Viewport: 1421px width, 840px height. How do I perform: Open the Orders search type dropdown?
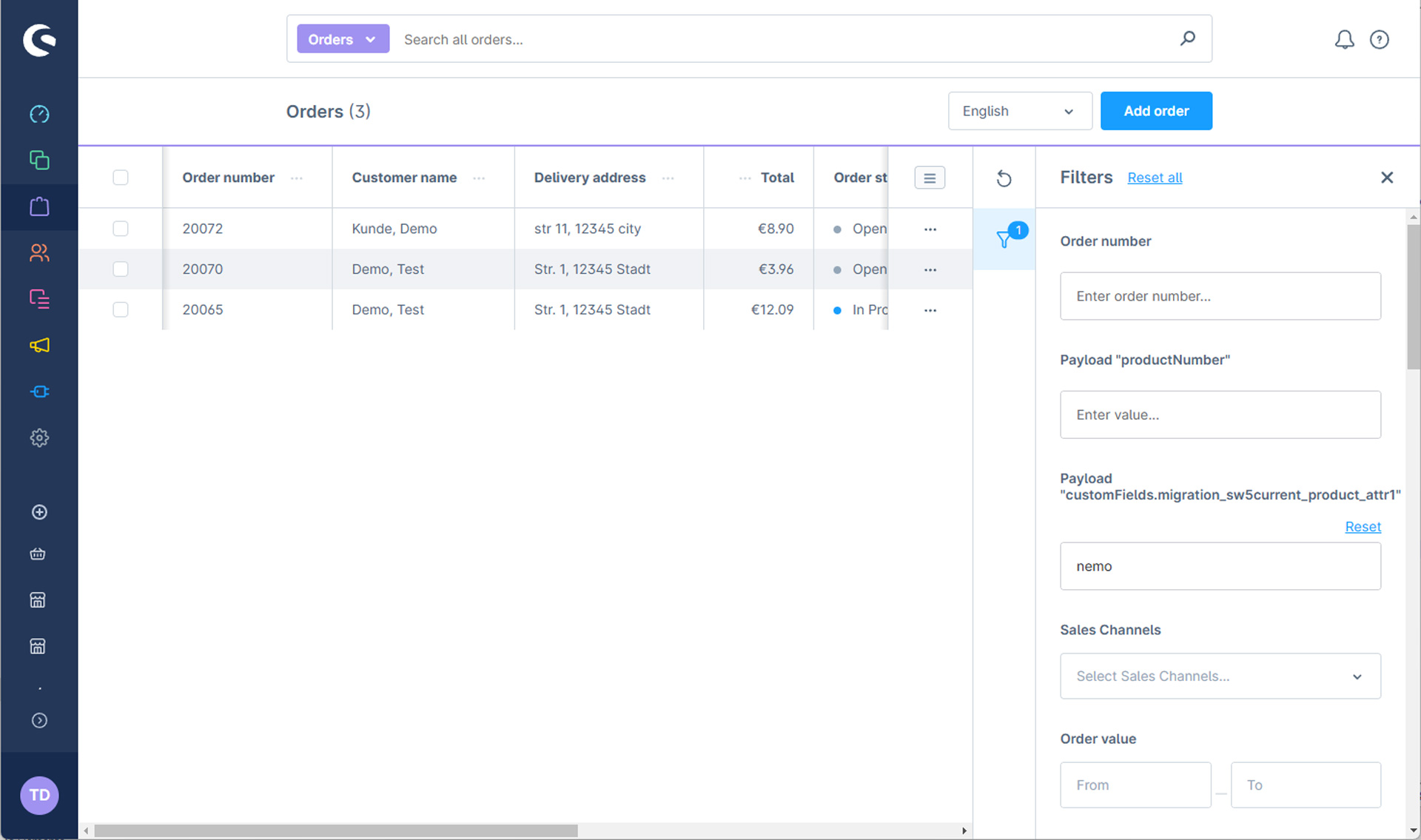click(343, 39)
